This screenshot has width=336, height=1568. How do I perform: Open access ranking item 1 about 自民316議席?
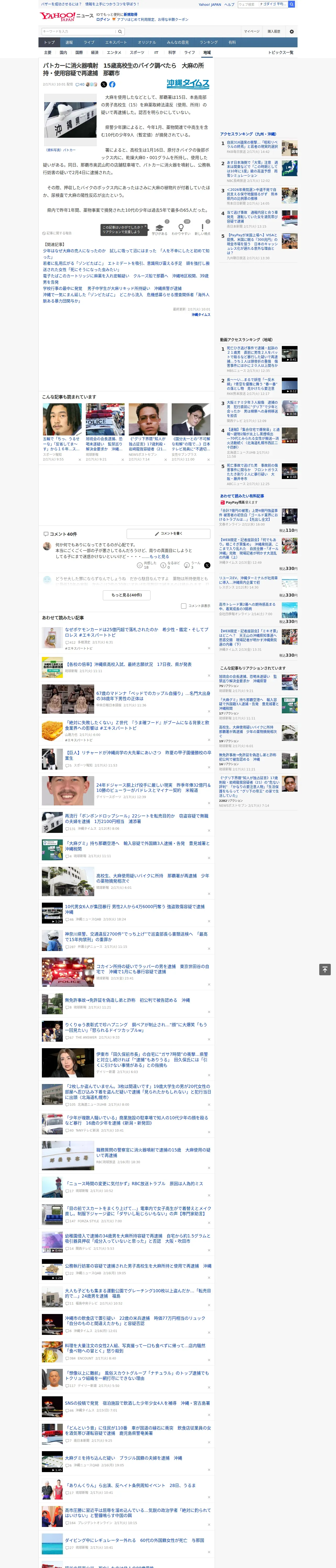253,145
